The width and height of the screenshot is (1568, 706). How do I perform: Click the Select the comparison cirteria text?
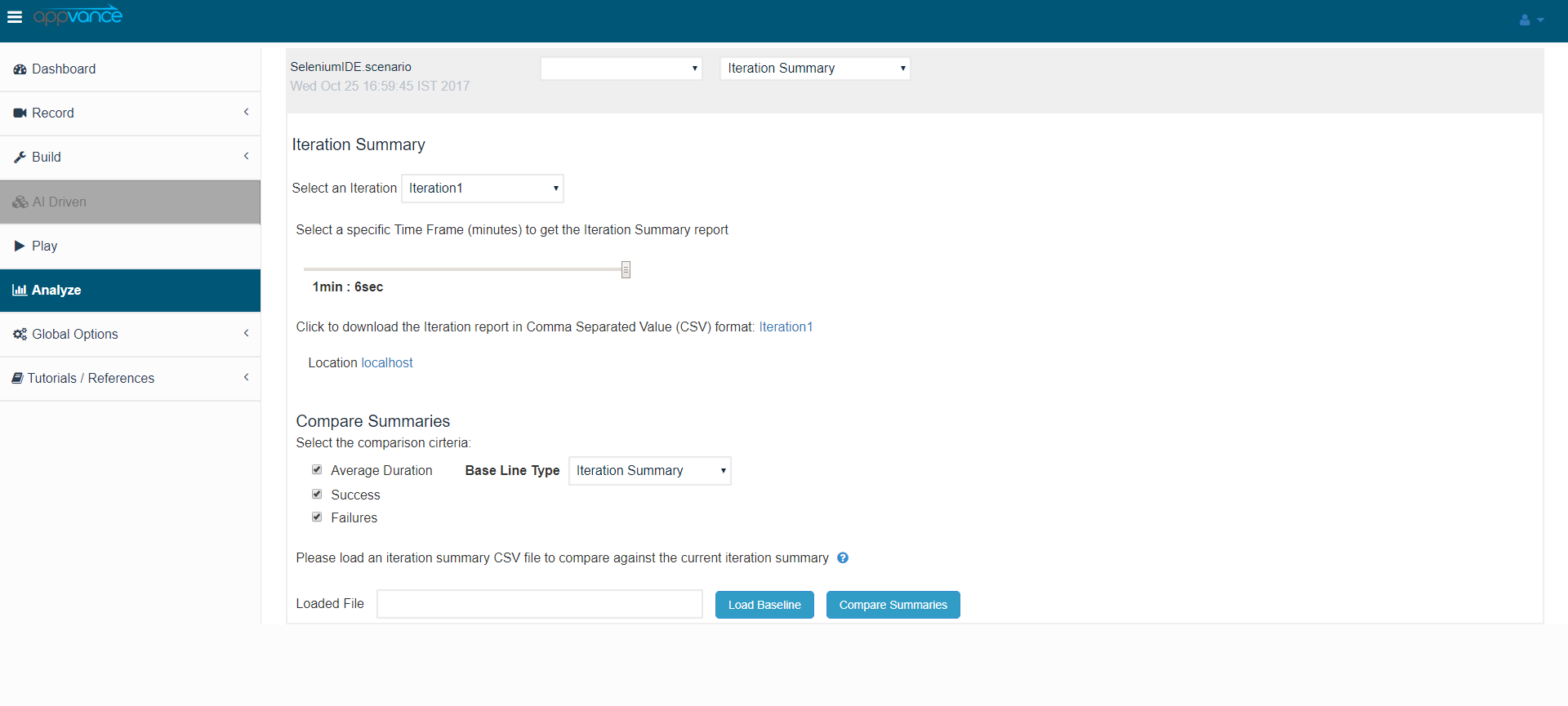[x=384, y=443]
